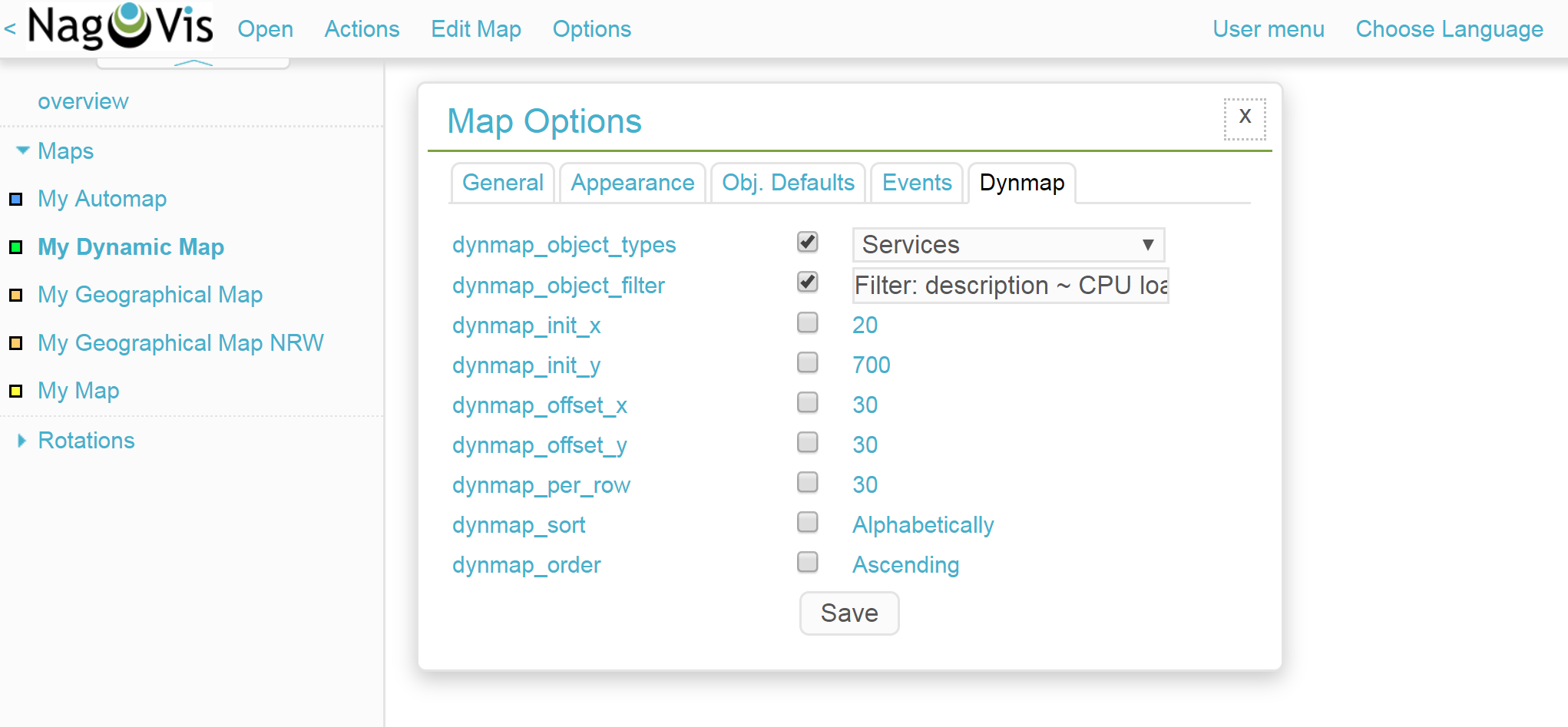Disable the dynmap_object_filter checkbox
Screen dimensions: 1568x727
click(806, 283)
